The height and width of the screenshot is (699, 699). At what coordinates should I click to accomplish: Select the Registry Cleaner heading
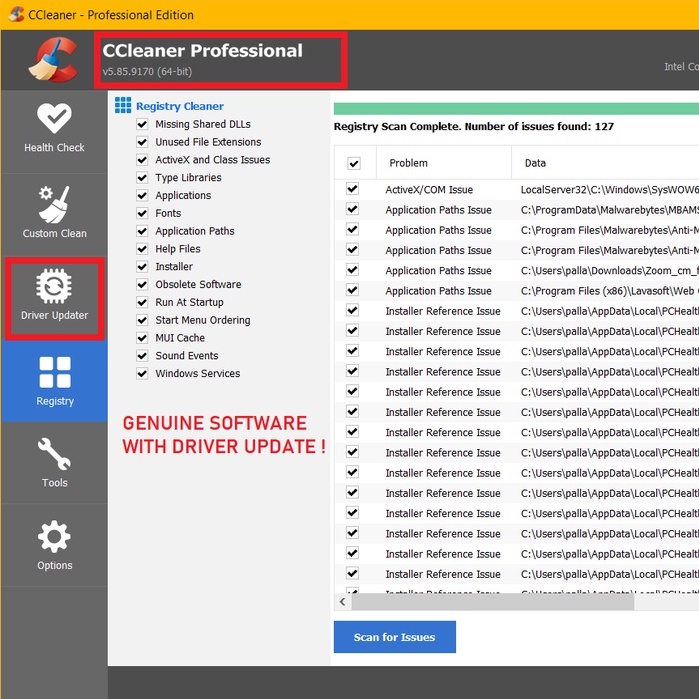pos(180,106)
